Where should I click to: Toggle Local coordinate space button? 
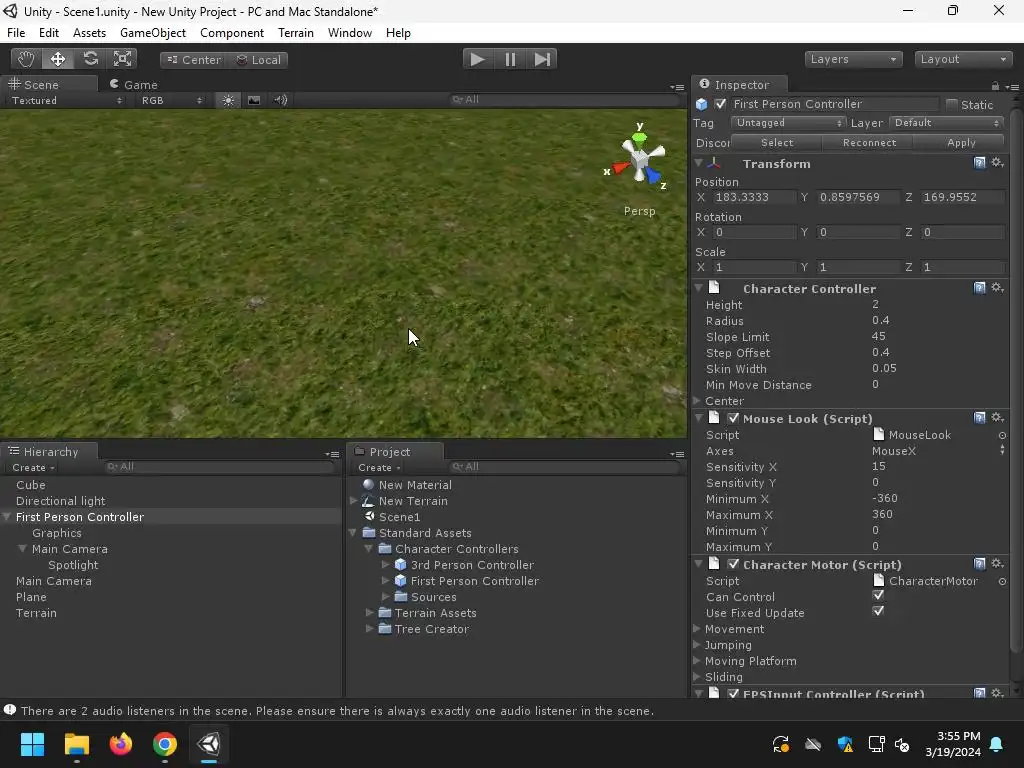[x=259, y=60]
